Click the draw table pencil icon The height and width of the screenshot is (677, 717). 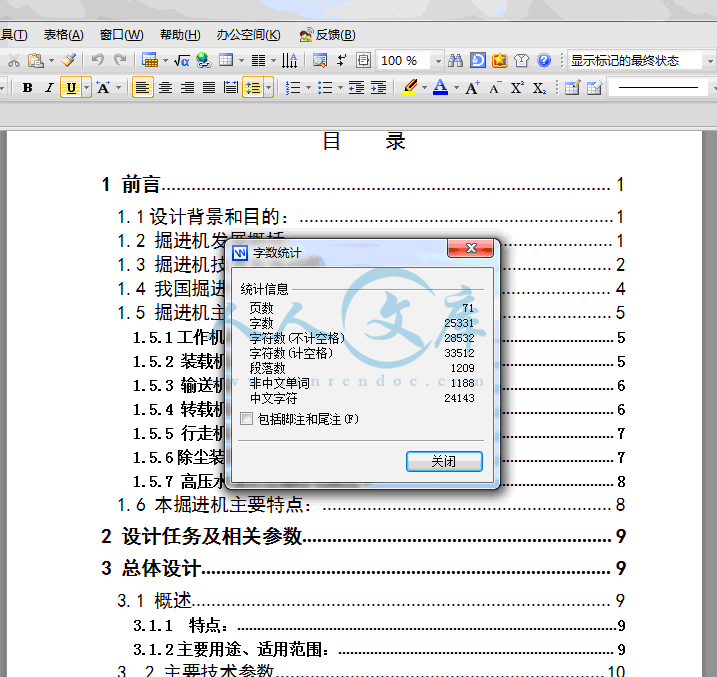572,87
